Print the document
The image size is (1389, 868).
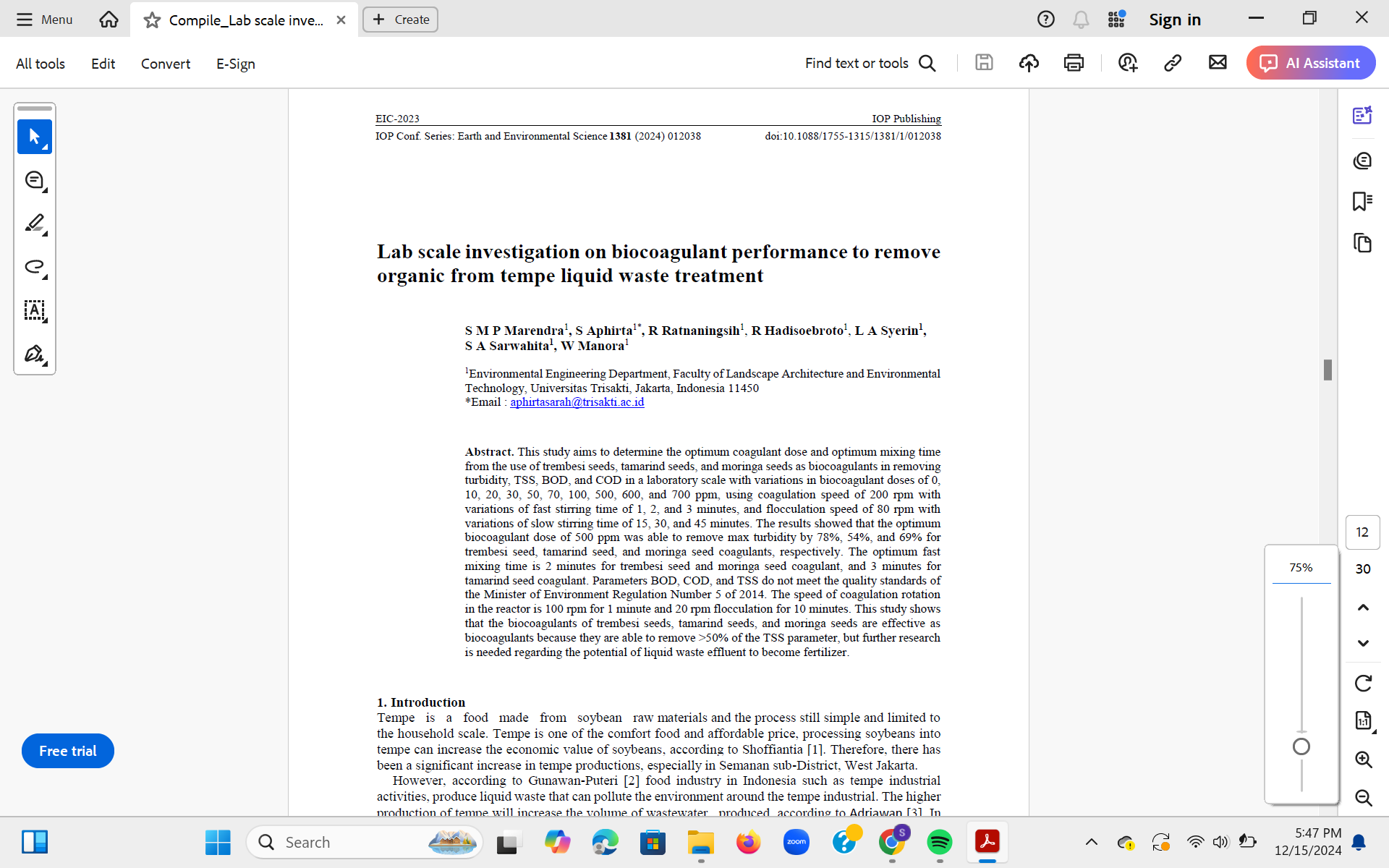pyautogui.click(x=1074, y=63)
